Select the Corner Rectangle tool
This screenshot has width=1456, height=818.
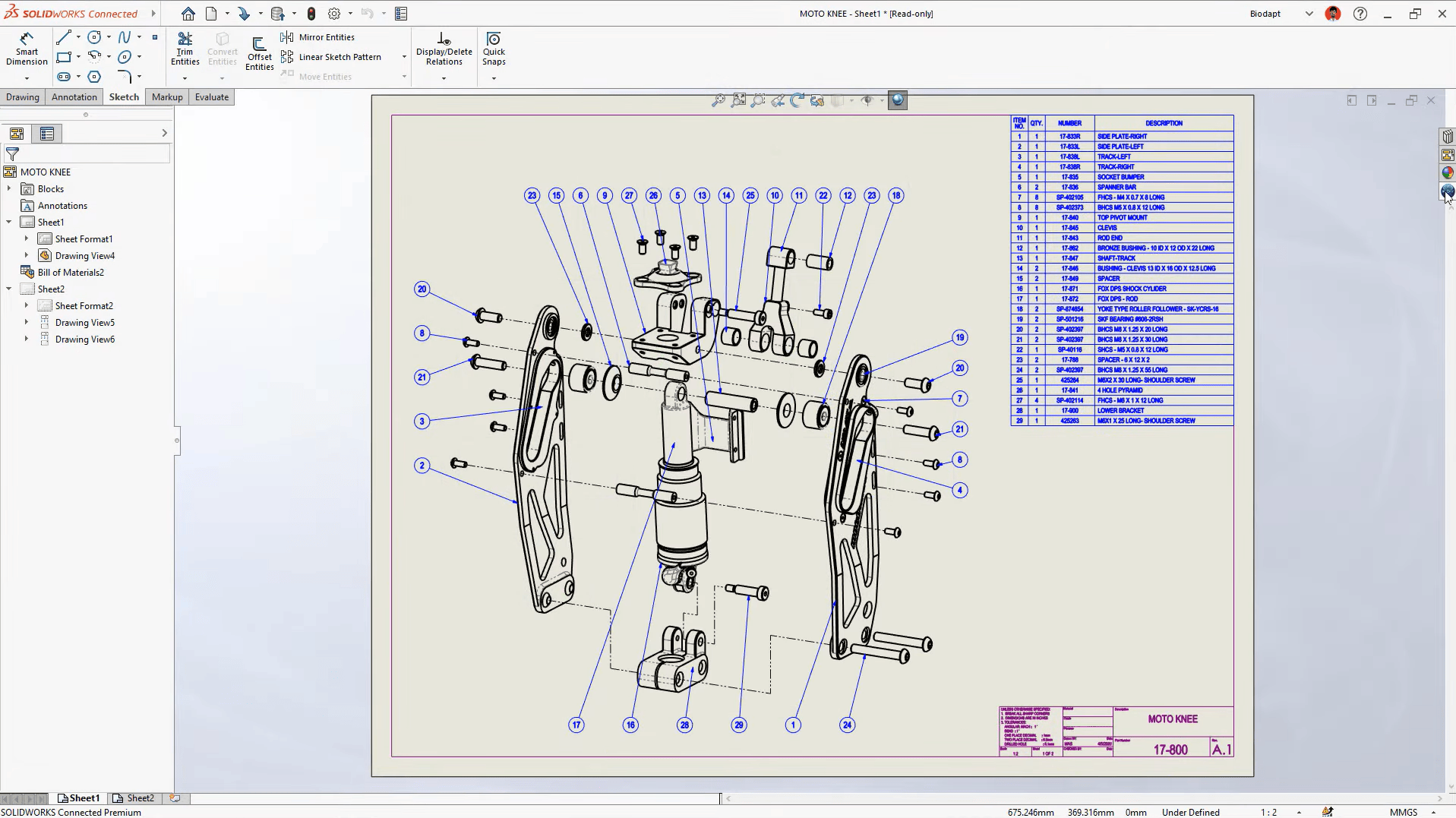point(64,57)
